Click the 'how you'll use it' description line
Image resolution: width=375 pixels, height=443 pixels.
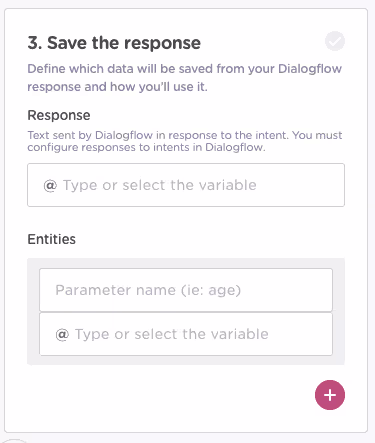click(117, 87)
